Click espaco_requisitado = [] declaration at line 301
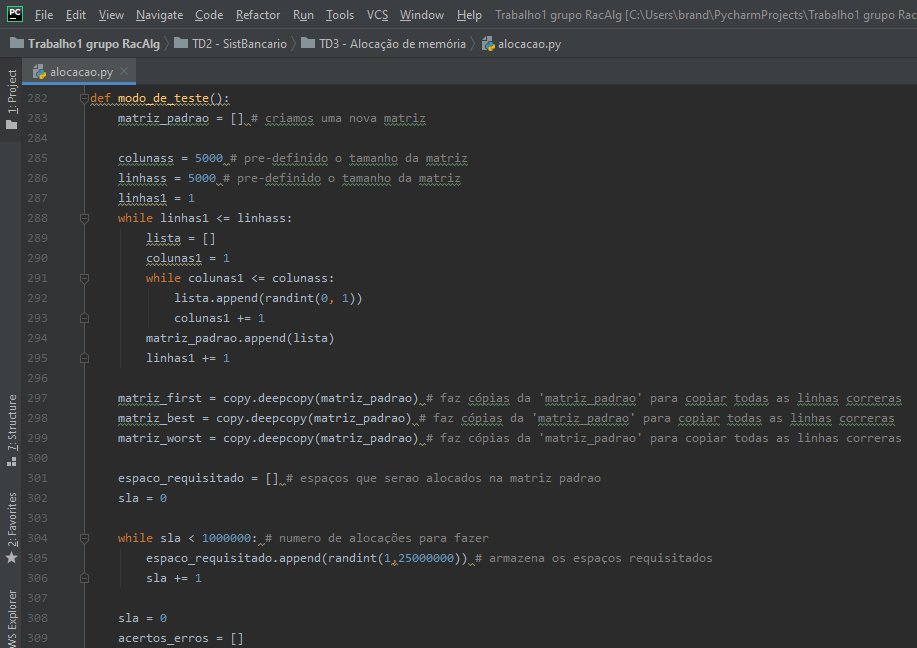Image resolution: width=917 pixels, height=648 pixels. [198, 478]
